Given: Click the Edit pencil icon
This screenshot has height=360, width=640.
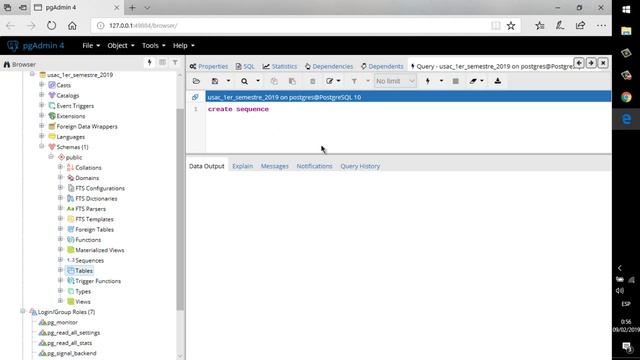Looking at the screenshot, I should [x=330, y=81].
